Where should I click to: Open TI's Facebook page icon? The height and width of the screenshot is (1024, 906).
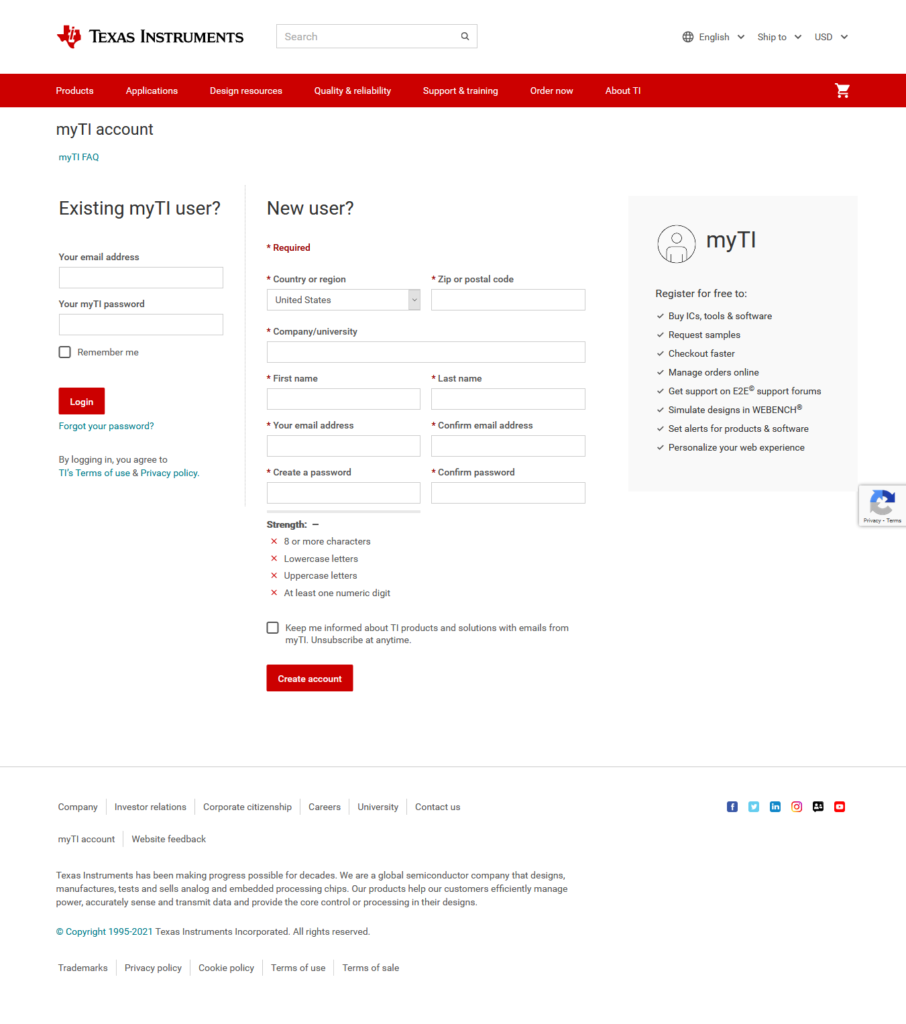(x=732, y=807)
